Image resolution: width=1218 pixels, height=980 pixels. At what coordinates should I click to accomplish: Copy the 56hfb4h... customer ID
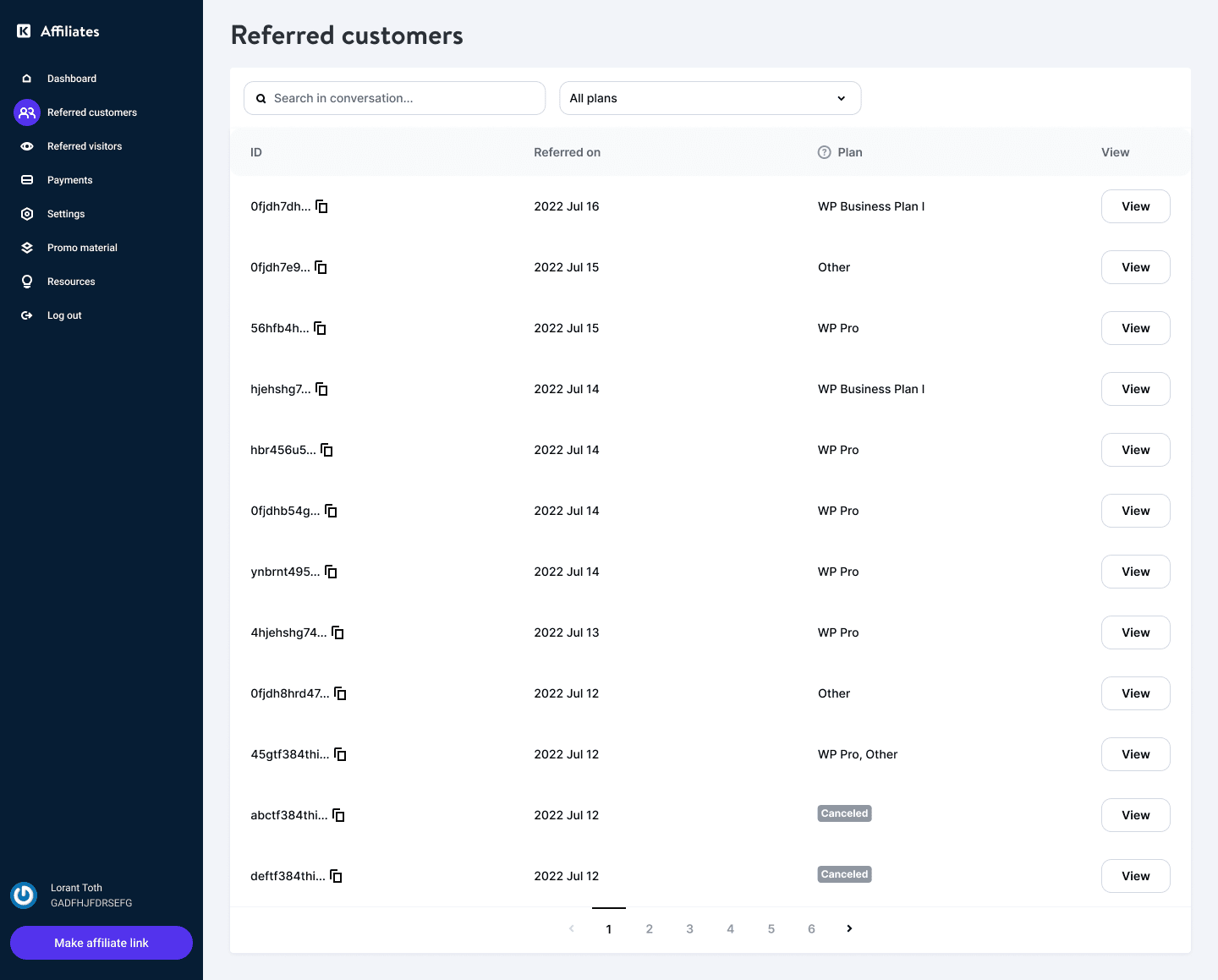(320, 328)
